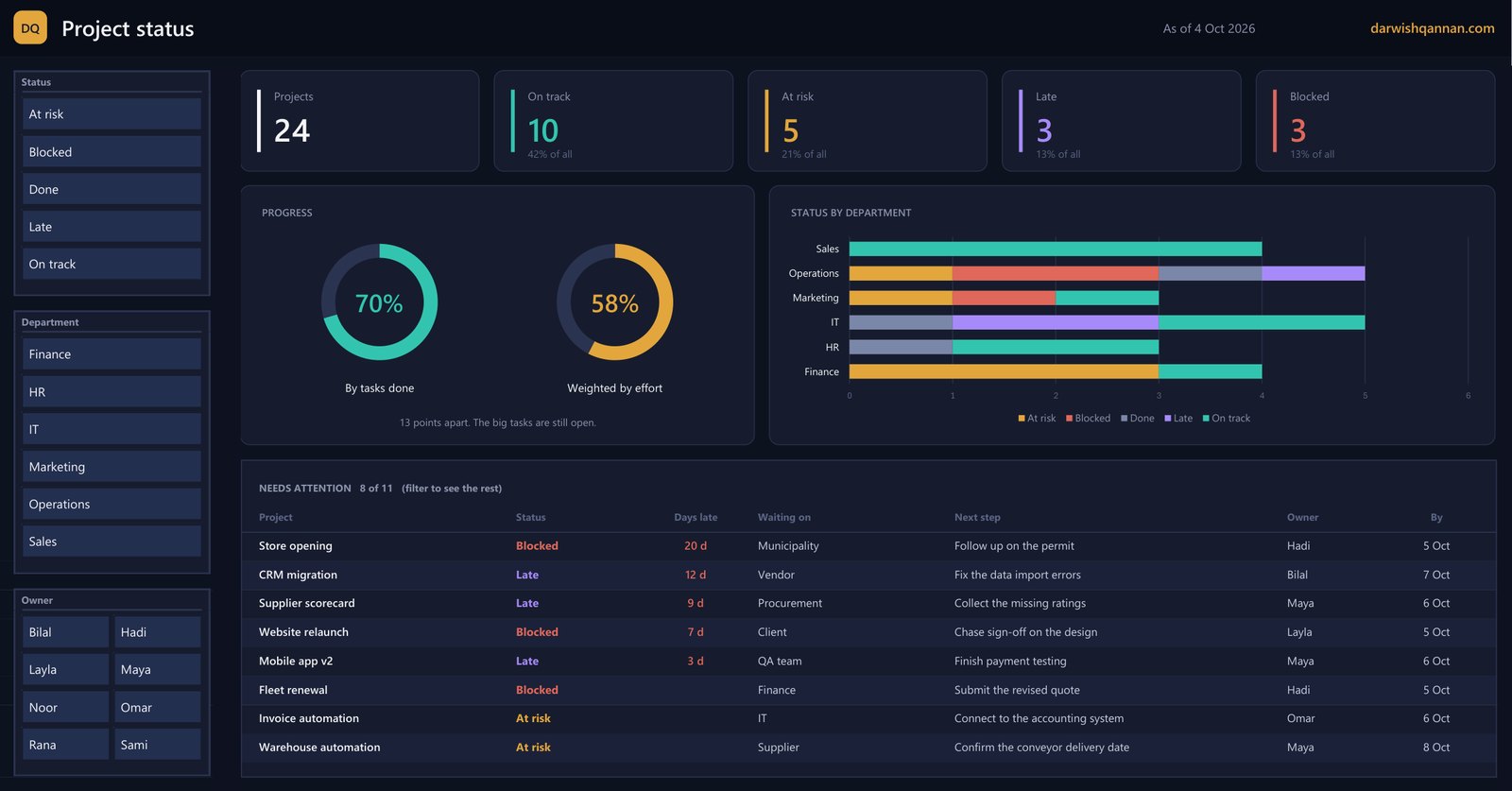Image resolution: width=1512 pixels, height=791 pixels.
Task: Click the On track legend swatch
Action: point(1206,419)
